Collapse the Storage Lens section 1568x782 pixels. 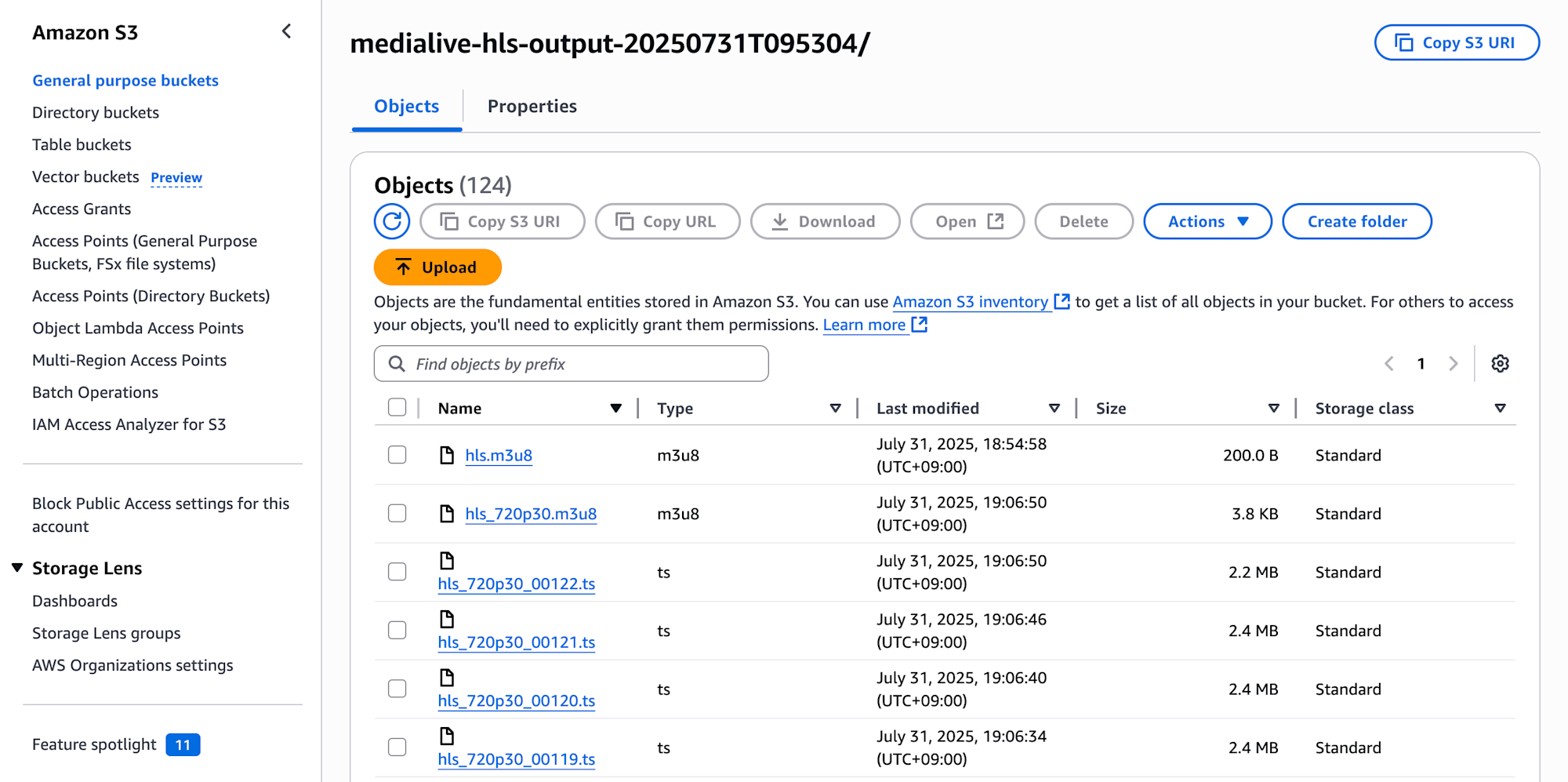coord(17,568)
